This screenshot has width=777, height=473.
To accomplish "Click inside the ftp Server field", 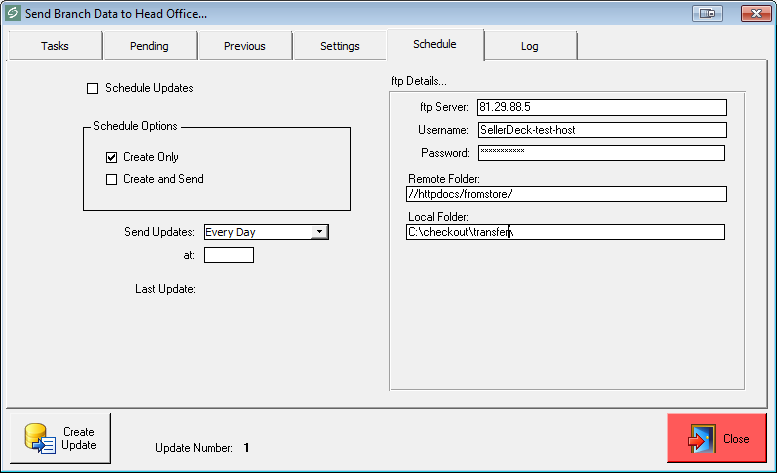I will point(600,107).
